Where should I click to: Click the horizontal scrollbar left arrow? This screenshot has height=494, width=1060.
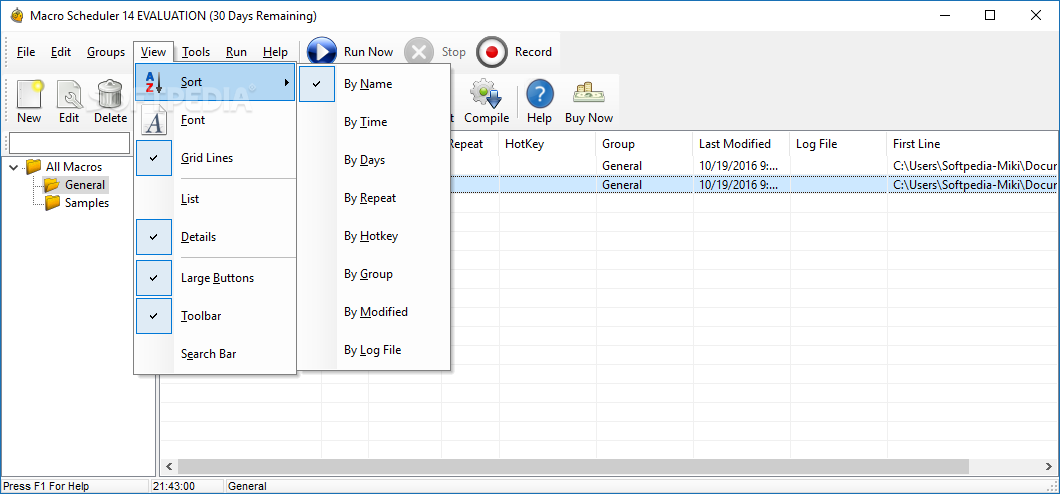pyautogui.click(x=169, y=467)
